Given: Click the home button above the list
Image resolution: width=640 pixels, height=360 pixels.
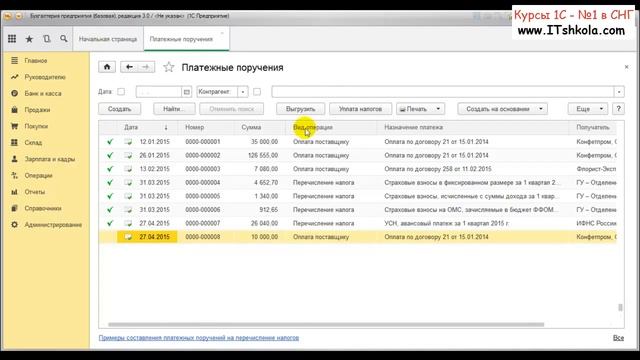Looking at the screenshot, I should click(x=107, y=67).
